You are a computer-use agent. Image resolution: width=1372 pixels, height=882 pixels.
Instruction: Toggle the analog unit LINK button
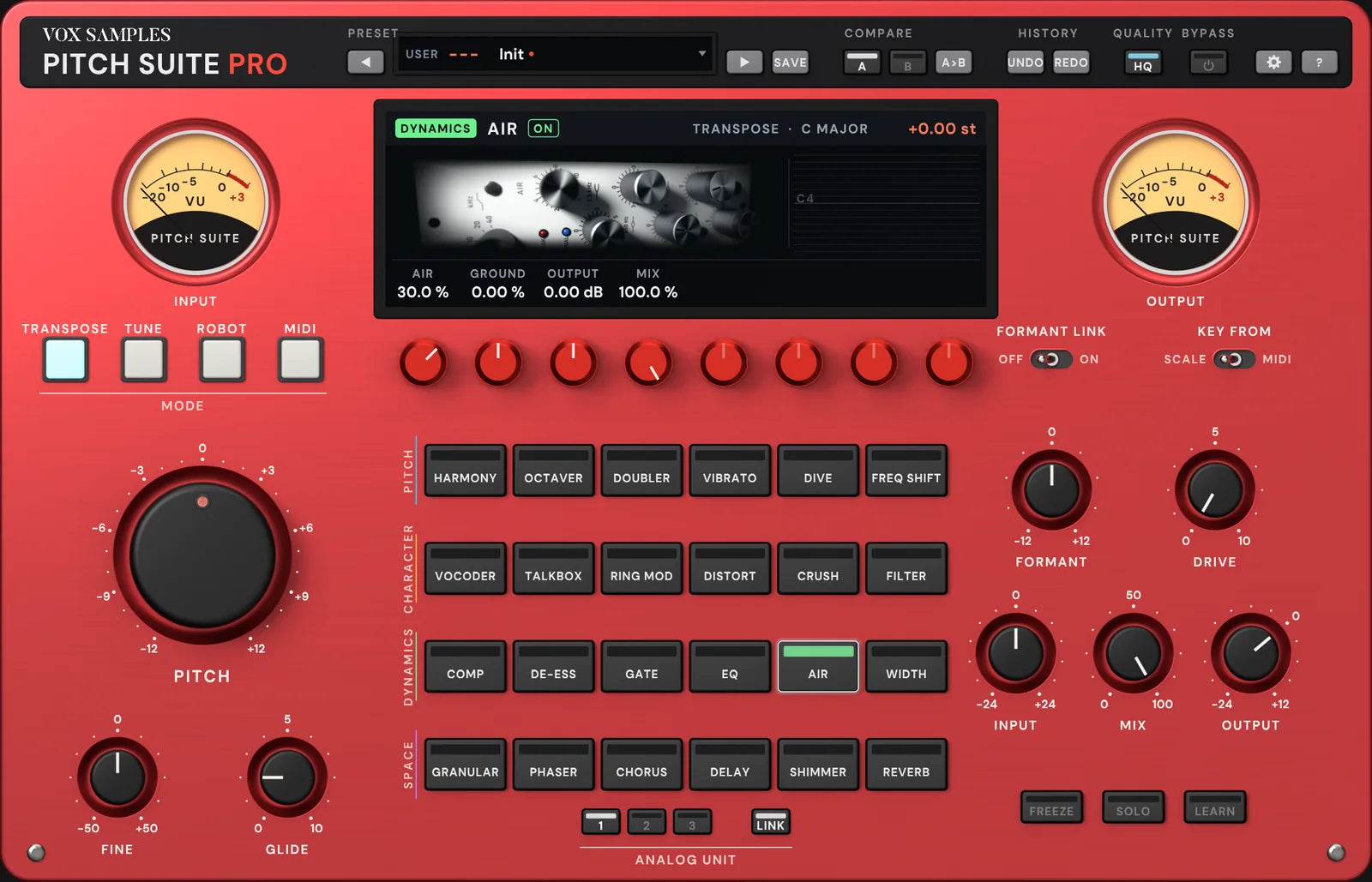coord(770,821)
